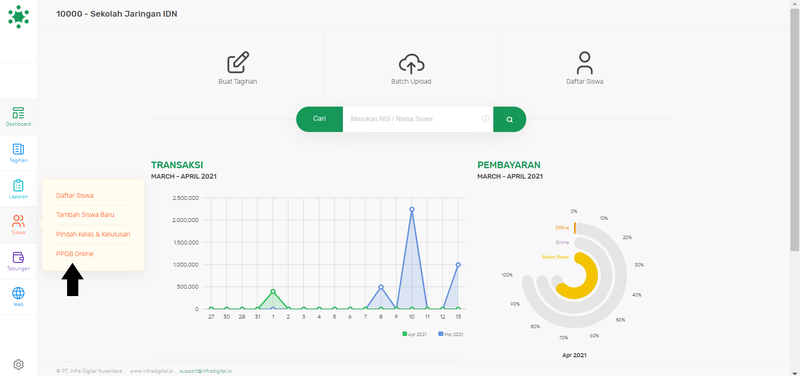Open the Dashboard sidebar icon
Screen dimensions: 800x376
pos(18,113)
